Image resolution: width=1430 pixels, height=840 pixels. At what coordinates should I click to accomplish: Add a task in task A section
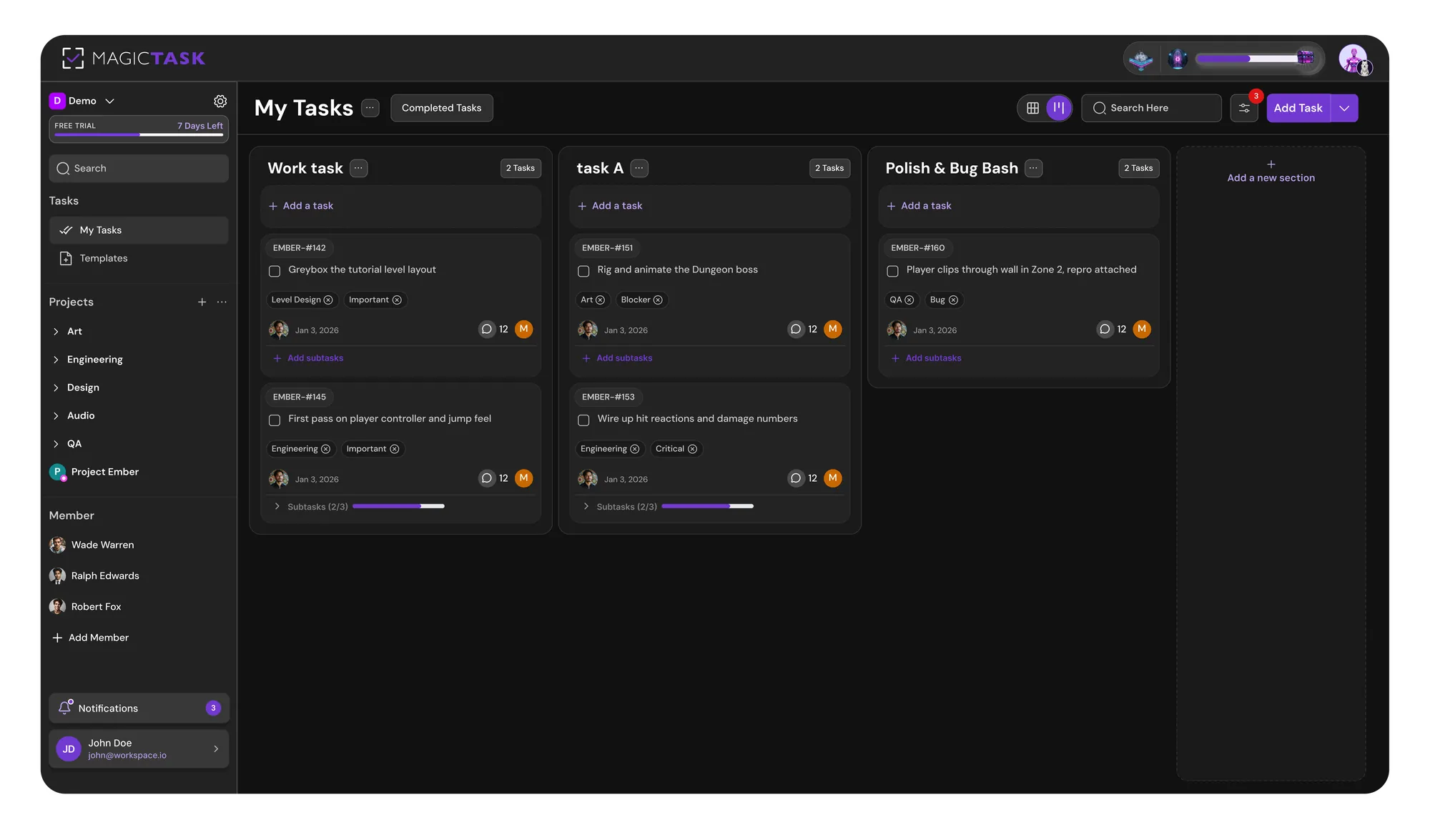[709, 206]
